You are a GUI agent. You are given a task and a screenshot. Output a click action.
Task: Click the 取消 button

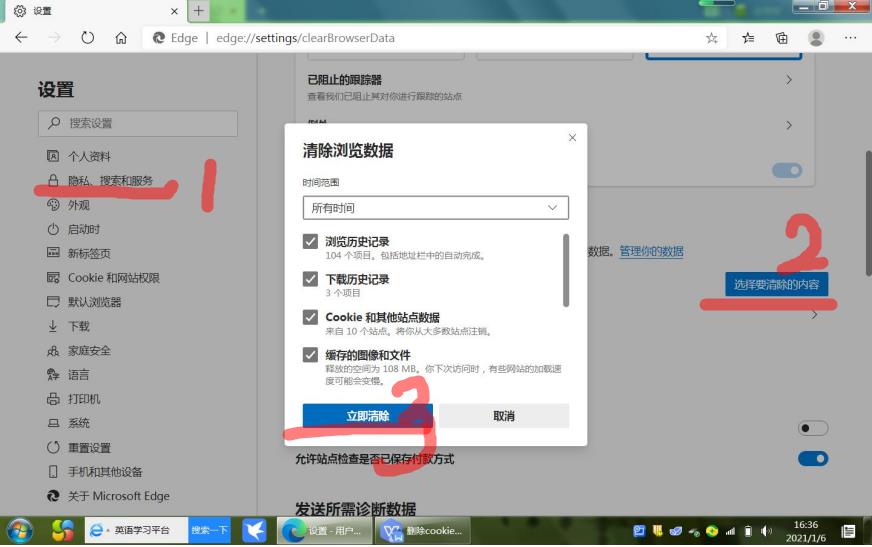pos(504,416)
